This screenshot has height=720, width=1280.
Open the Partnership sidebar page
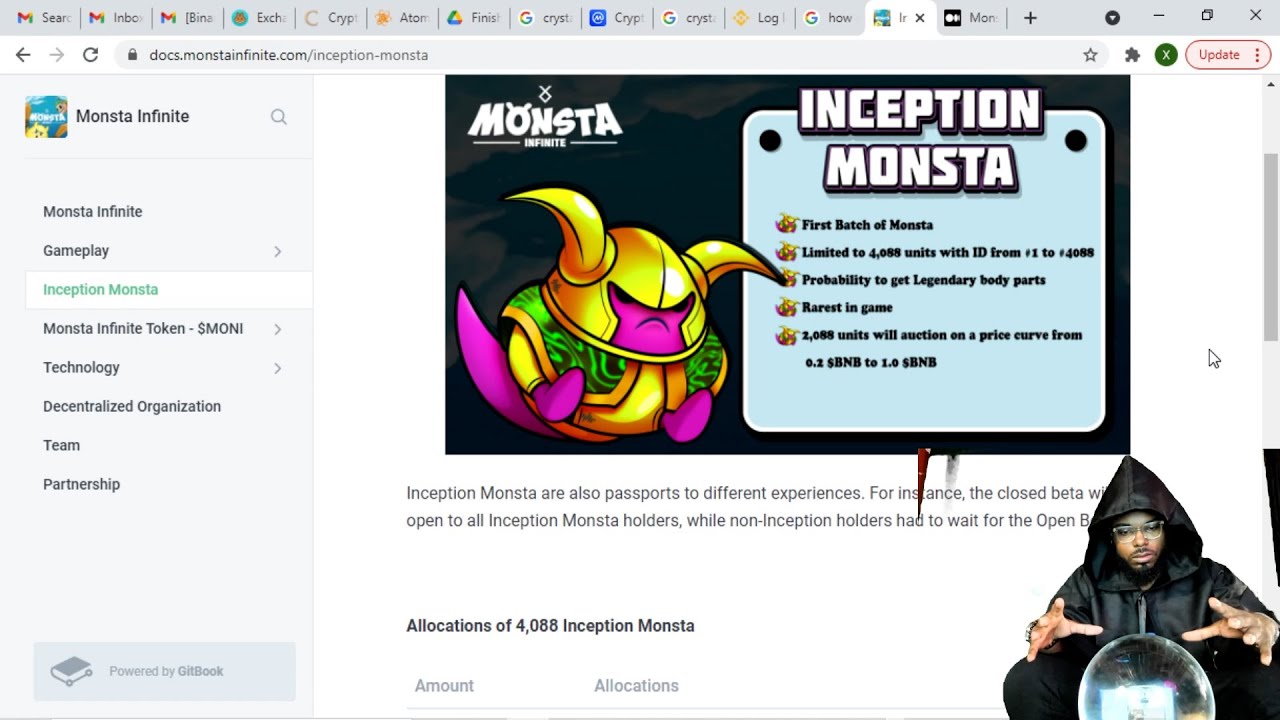[x=81, y=485]
